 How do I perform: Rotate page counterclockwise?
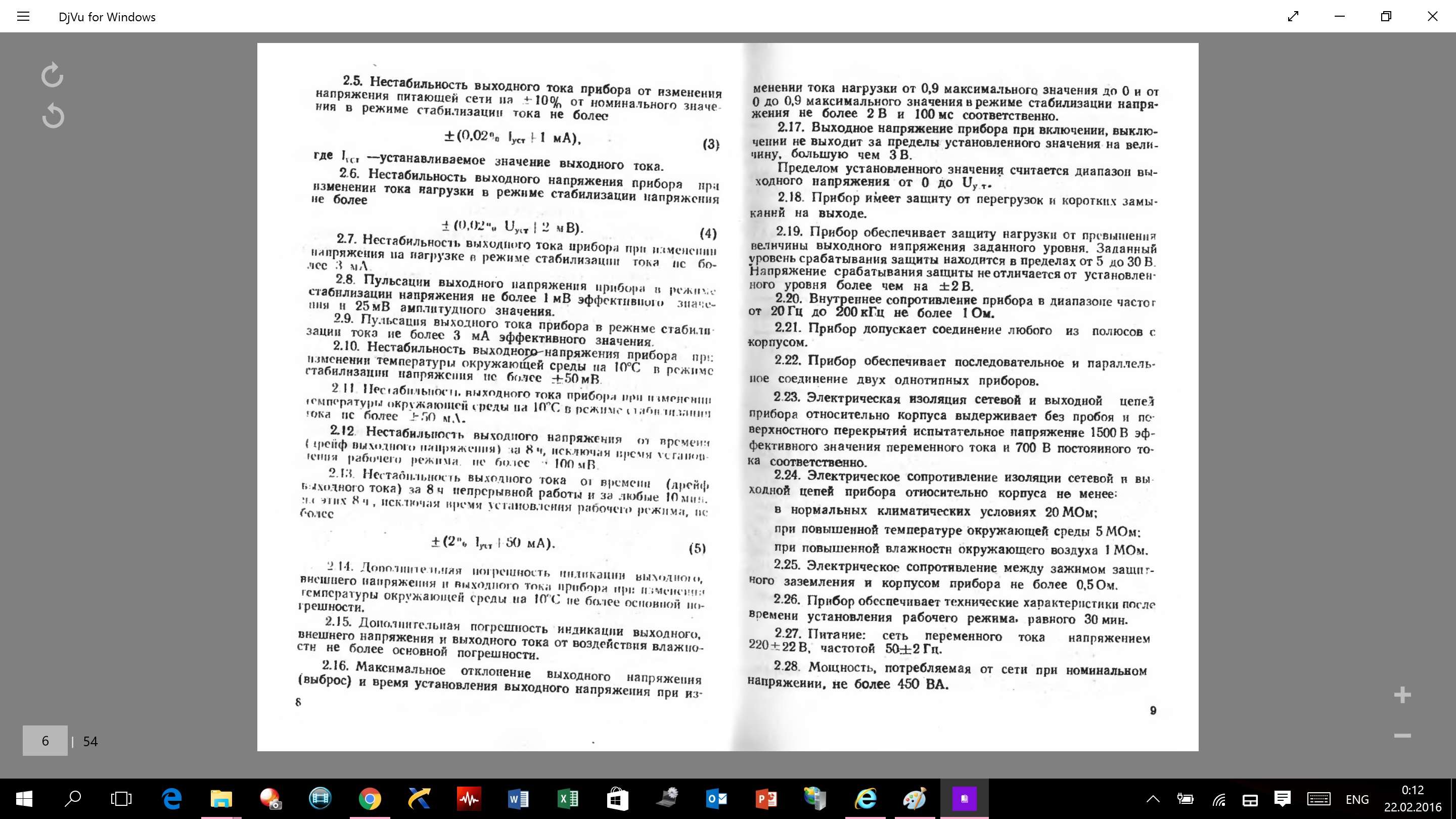[x=53, y=116]
